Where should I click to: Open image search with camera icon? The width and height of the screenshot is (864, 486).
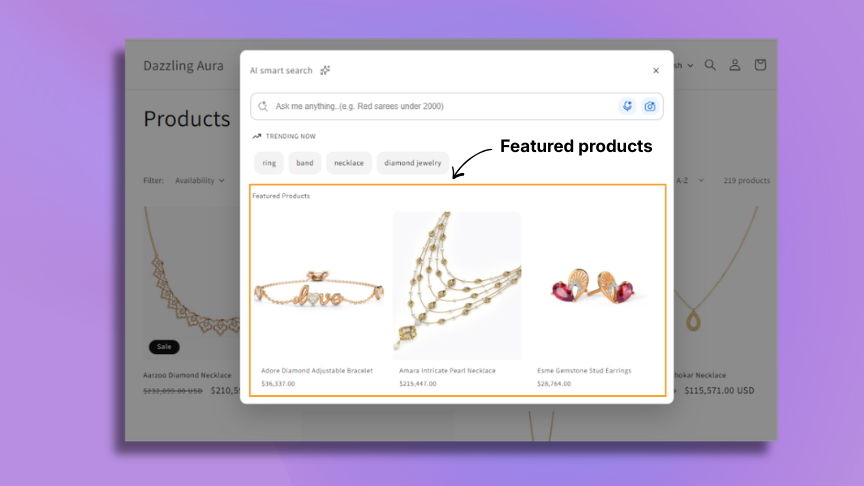point(650,106)
